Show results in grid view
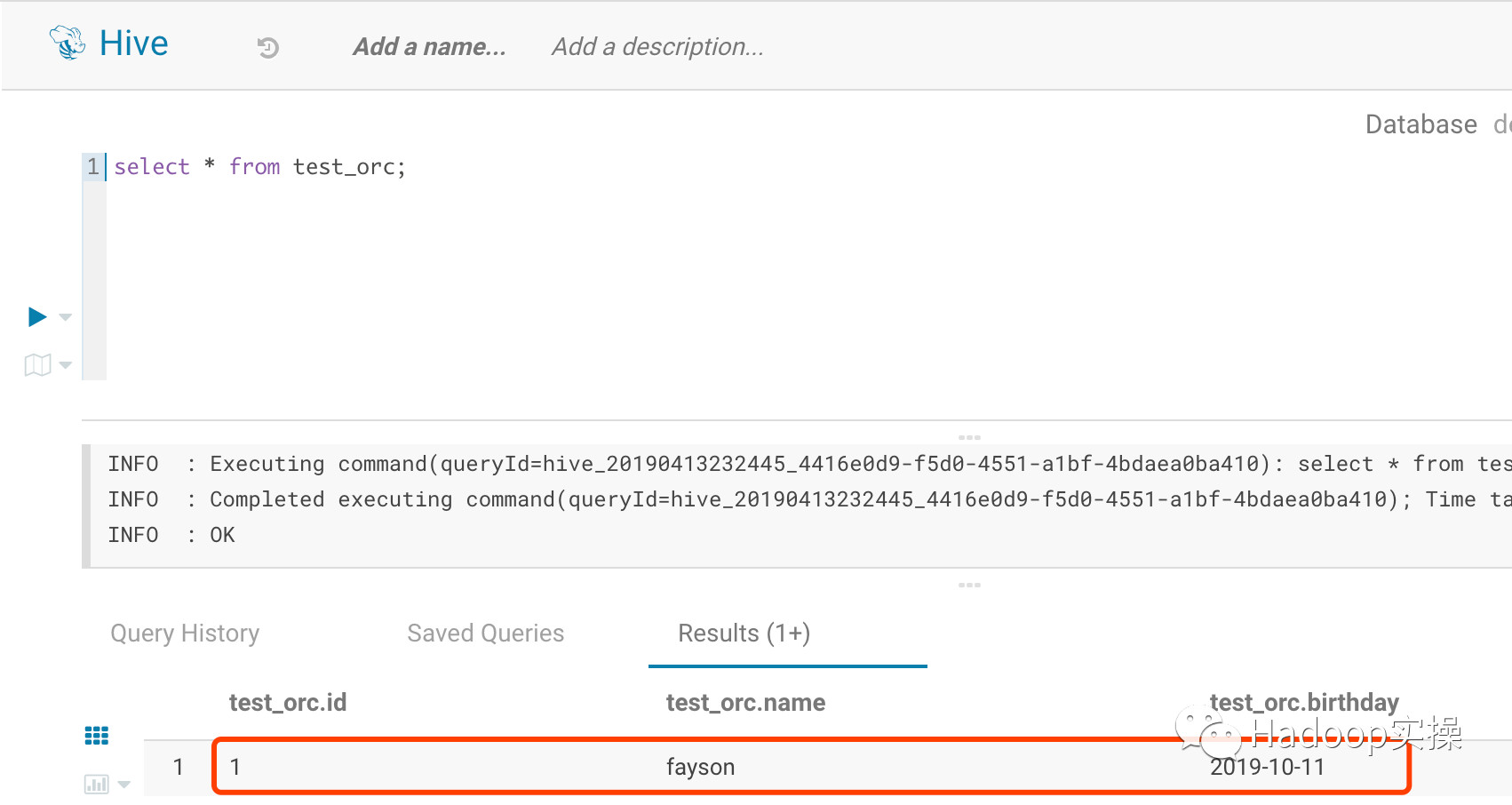This screenshot has height=805, width=1512. (x=96, y=735)
